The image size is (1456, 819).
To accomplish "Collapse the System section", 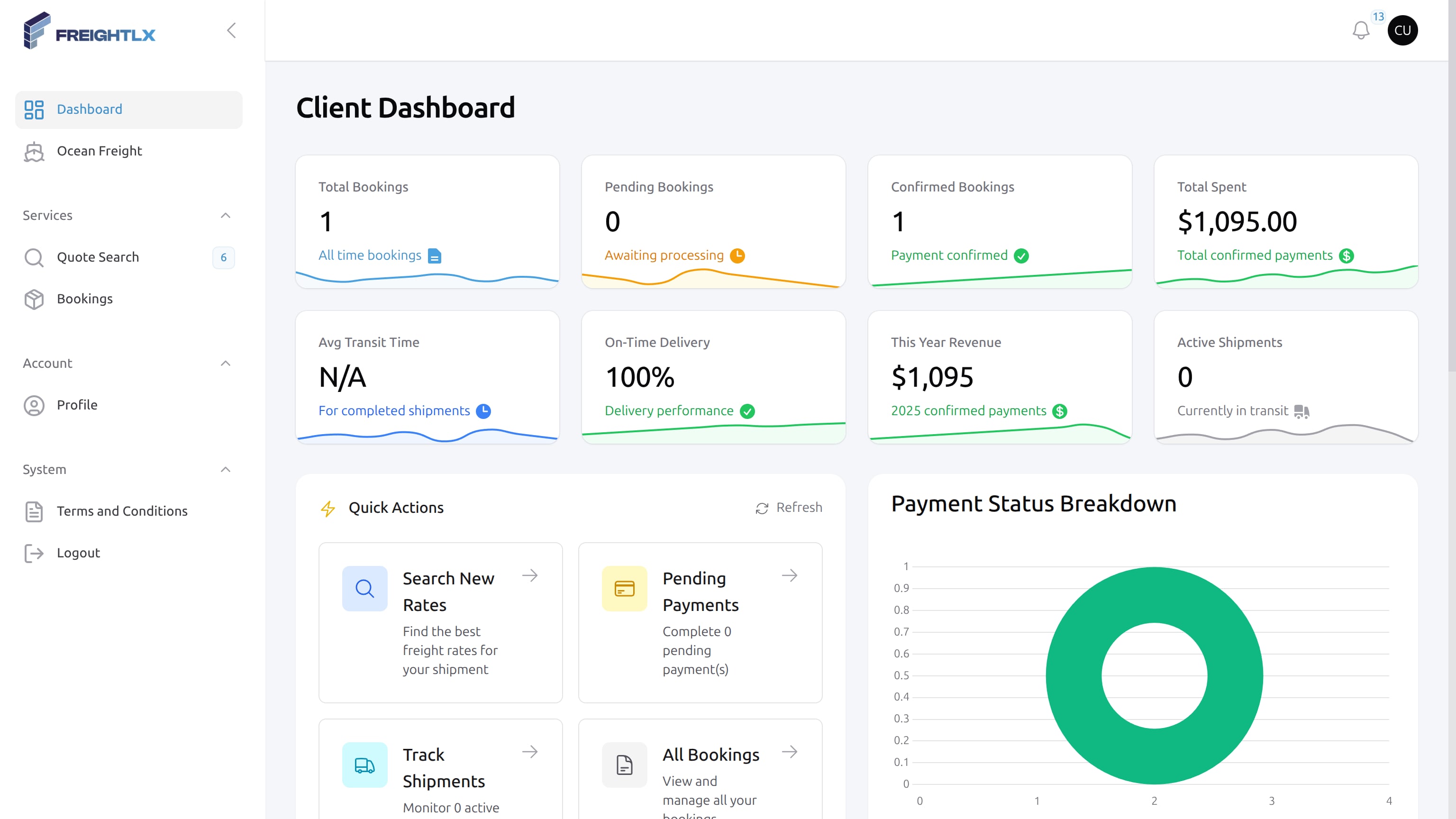I will (226, 470).
